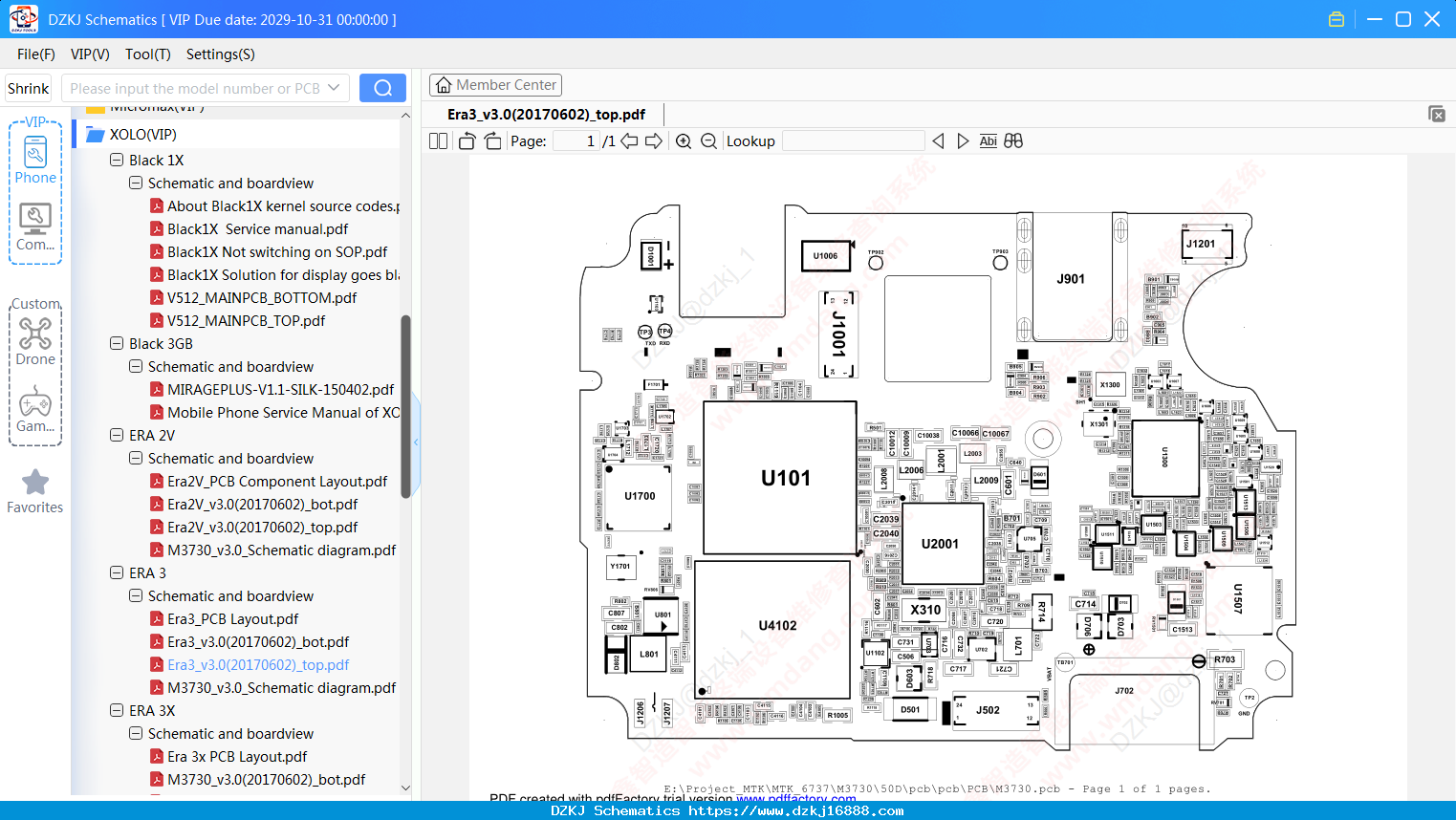The image size is (1456, 820).
Task: Click PDF icon beside Era3_PCB Layout.pdf
Action: coord(157,619)
